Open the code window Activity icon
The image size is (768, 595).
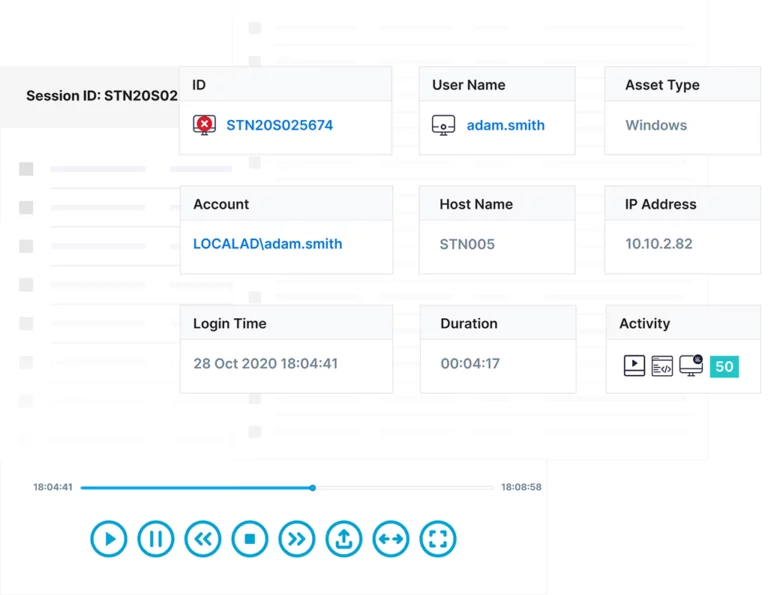tap(662, 366)
